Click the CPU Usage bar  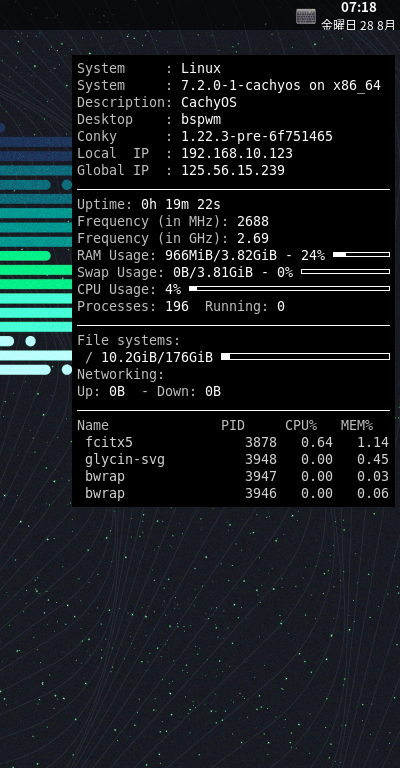[x=289, y=288]
